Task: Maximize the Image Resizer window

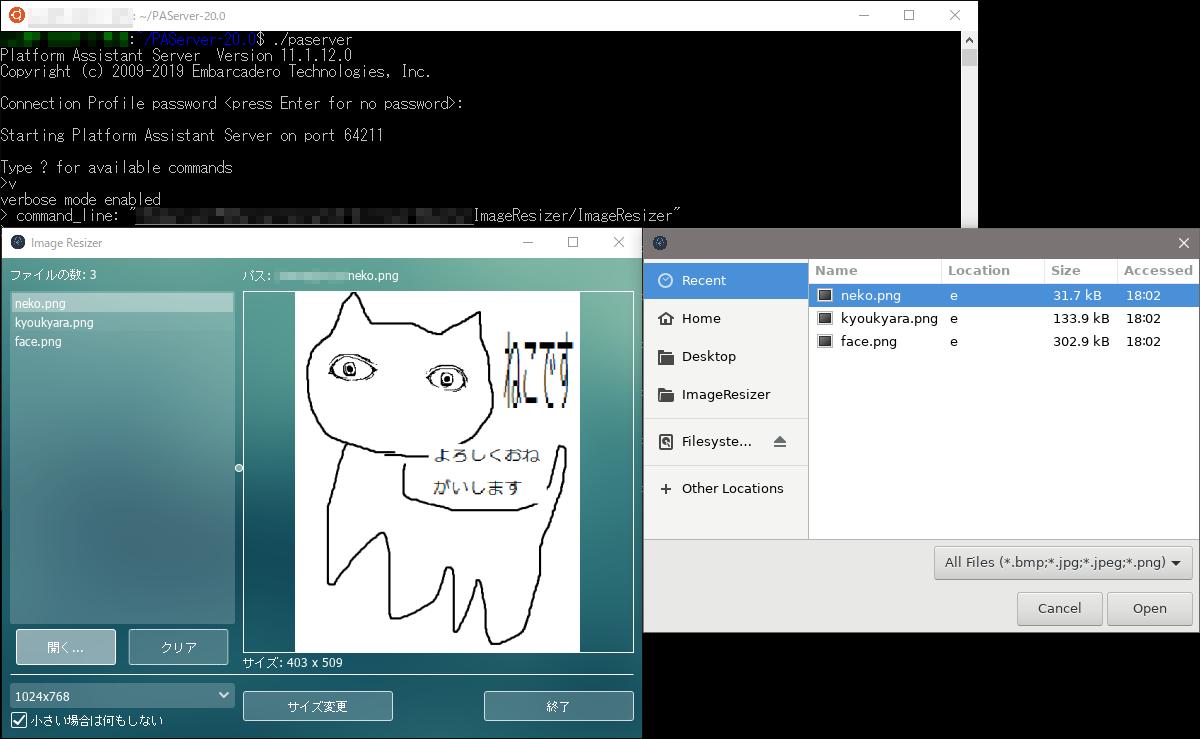Action: click(573, 242)
